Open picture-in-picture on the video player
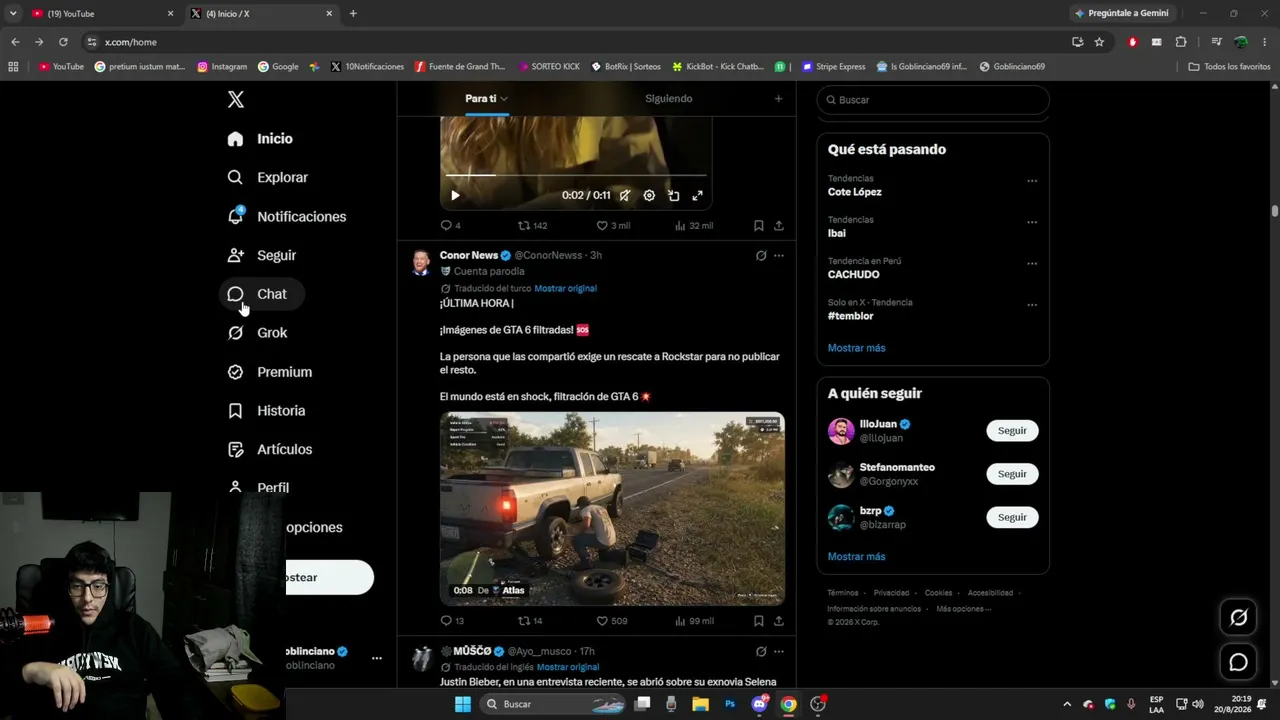 [674, 196]
